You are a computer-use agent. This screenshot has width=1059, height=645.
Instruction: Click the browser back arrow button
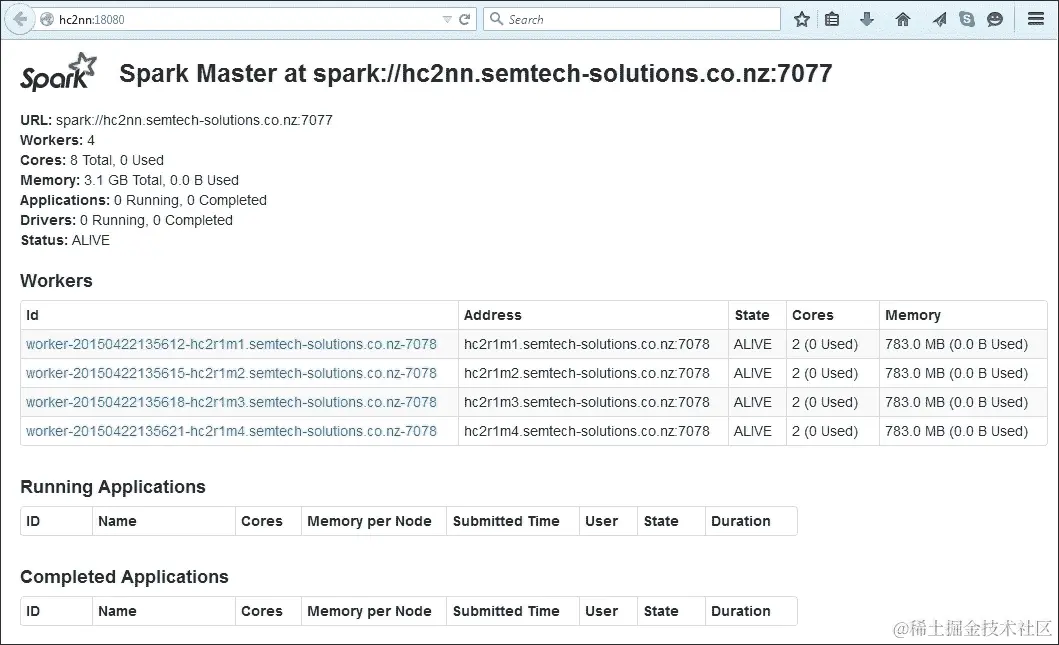tap(20, 19)
